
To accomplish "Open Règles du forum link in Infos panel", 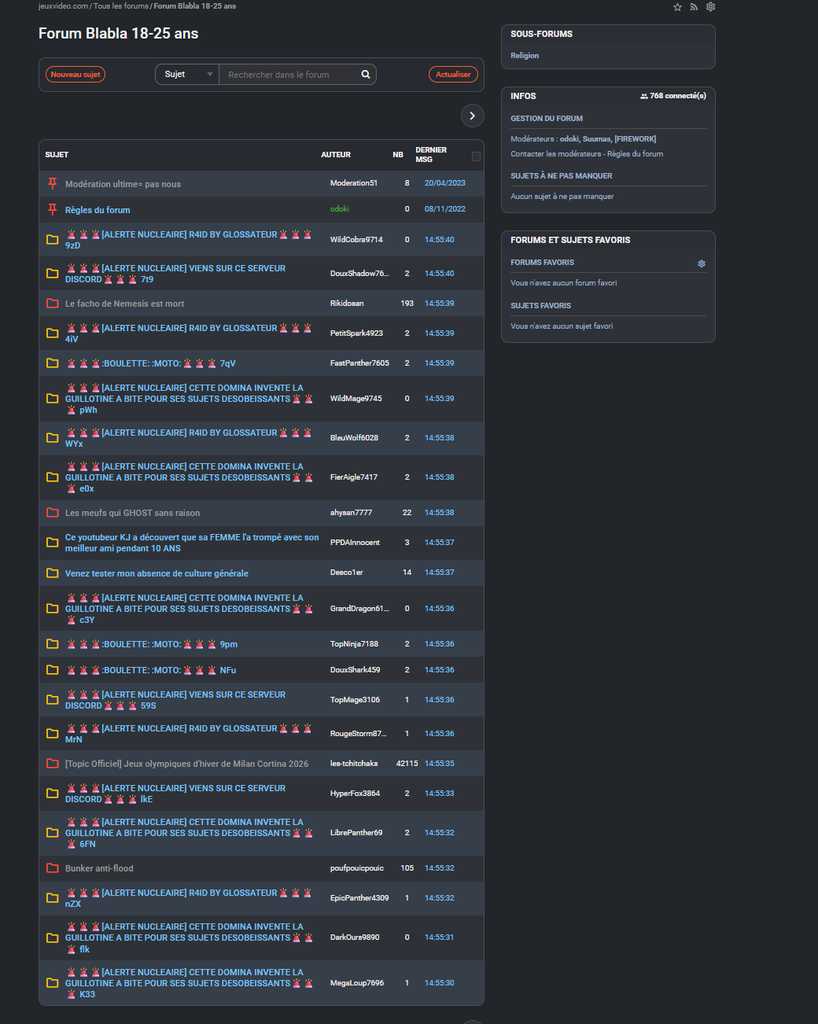I will point(635,154).
